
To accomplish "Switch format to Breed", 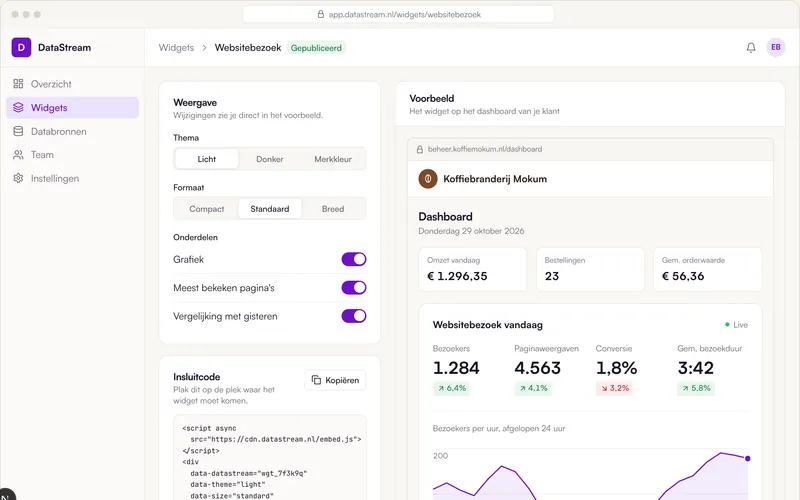I will click(x=333, y=209).
